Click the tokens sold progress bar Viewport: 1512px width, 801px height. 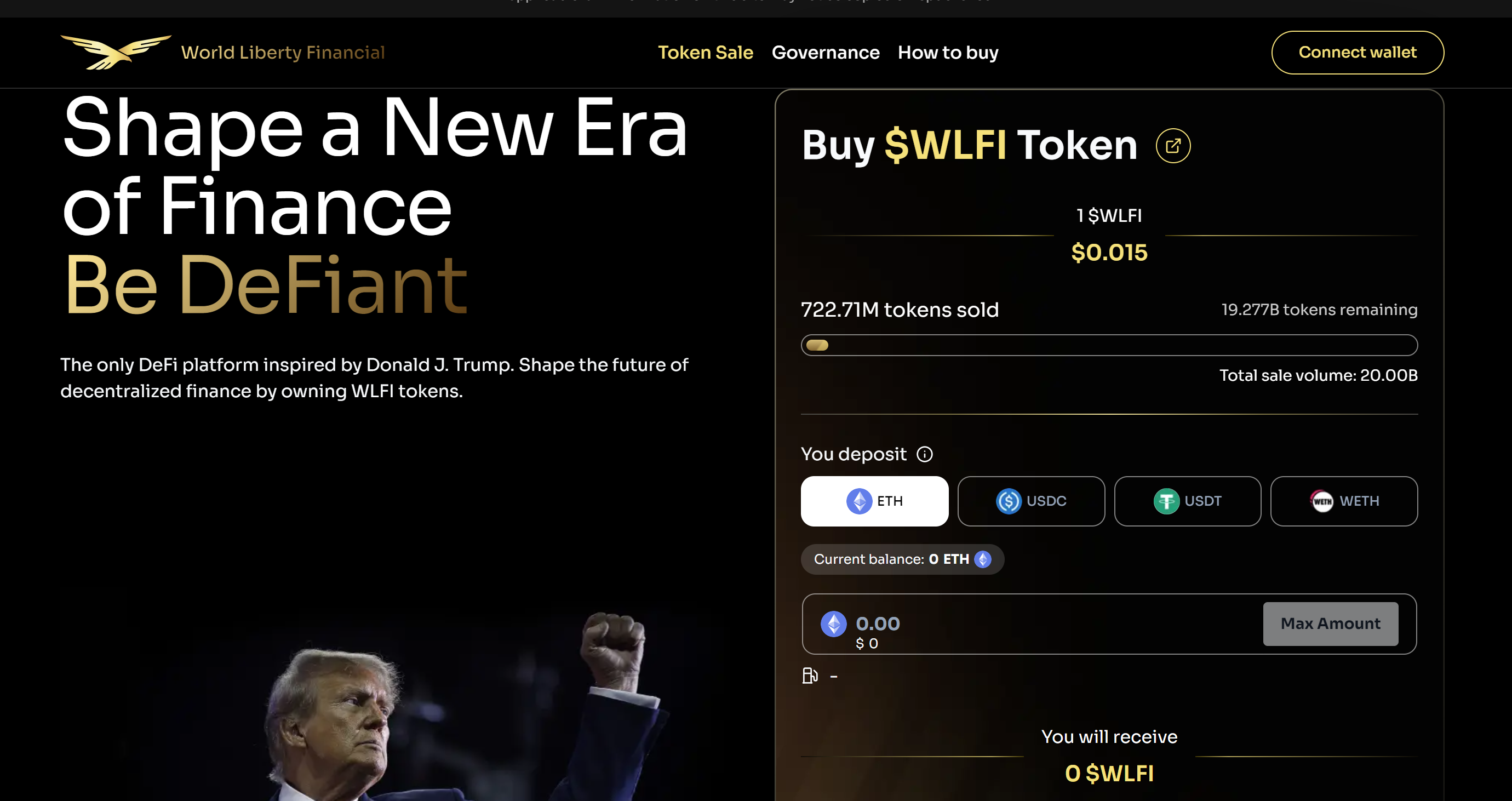1109,345
